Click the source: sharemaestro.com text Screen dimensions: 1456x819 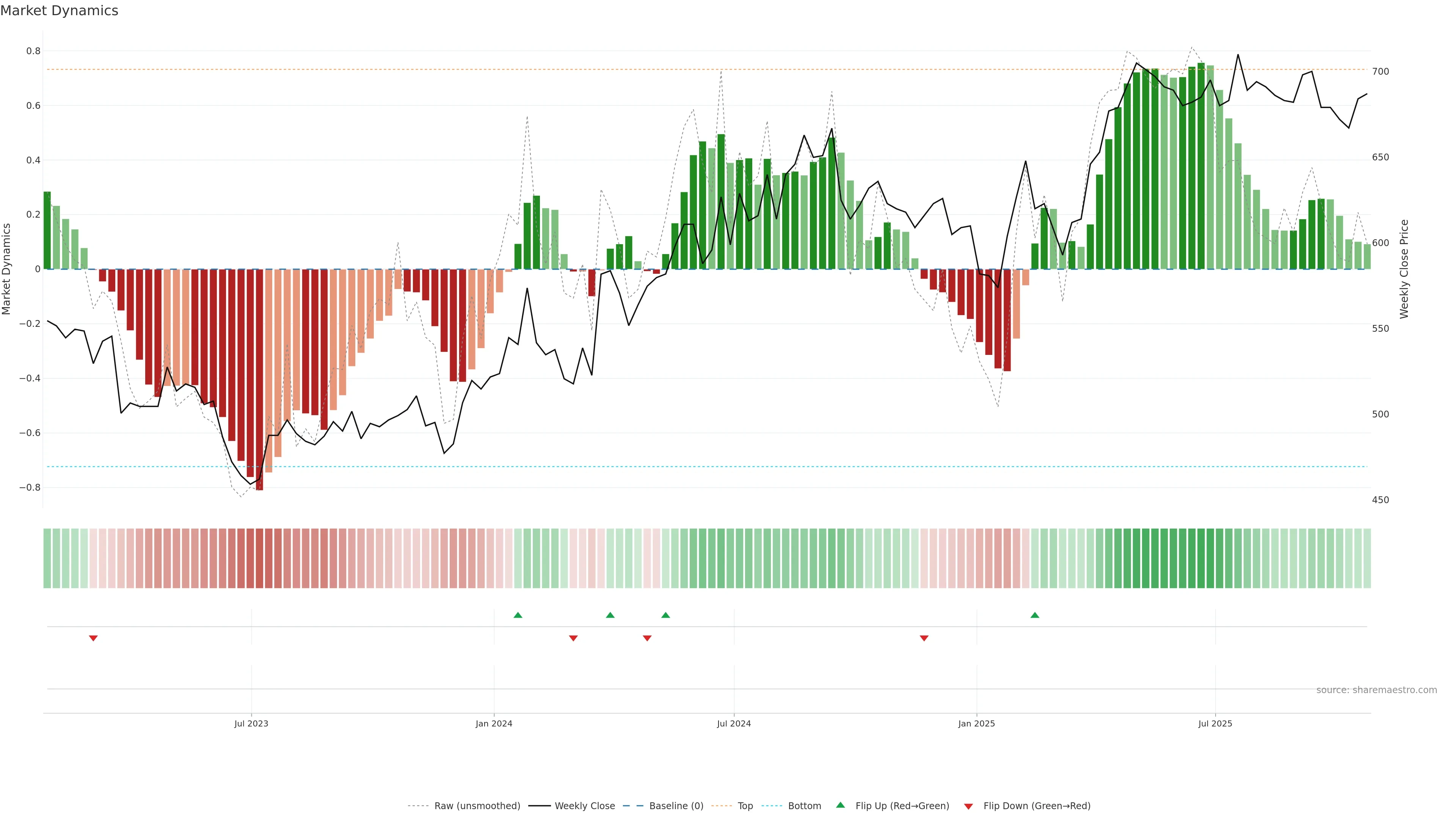(1376, 690)
